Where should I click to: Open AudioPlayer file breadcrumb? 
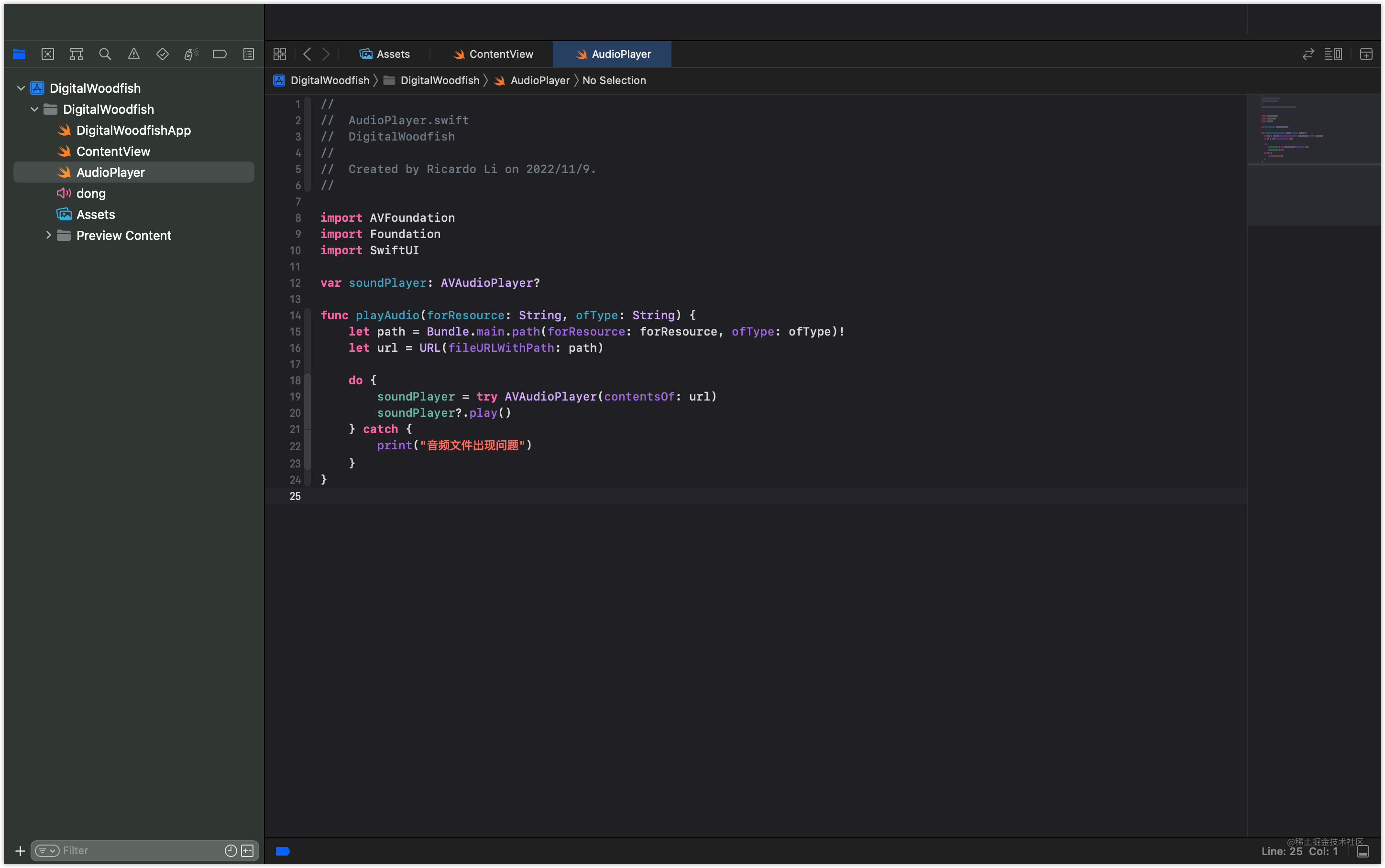(x=532, y=80)
